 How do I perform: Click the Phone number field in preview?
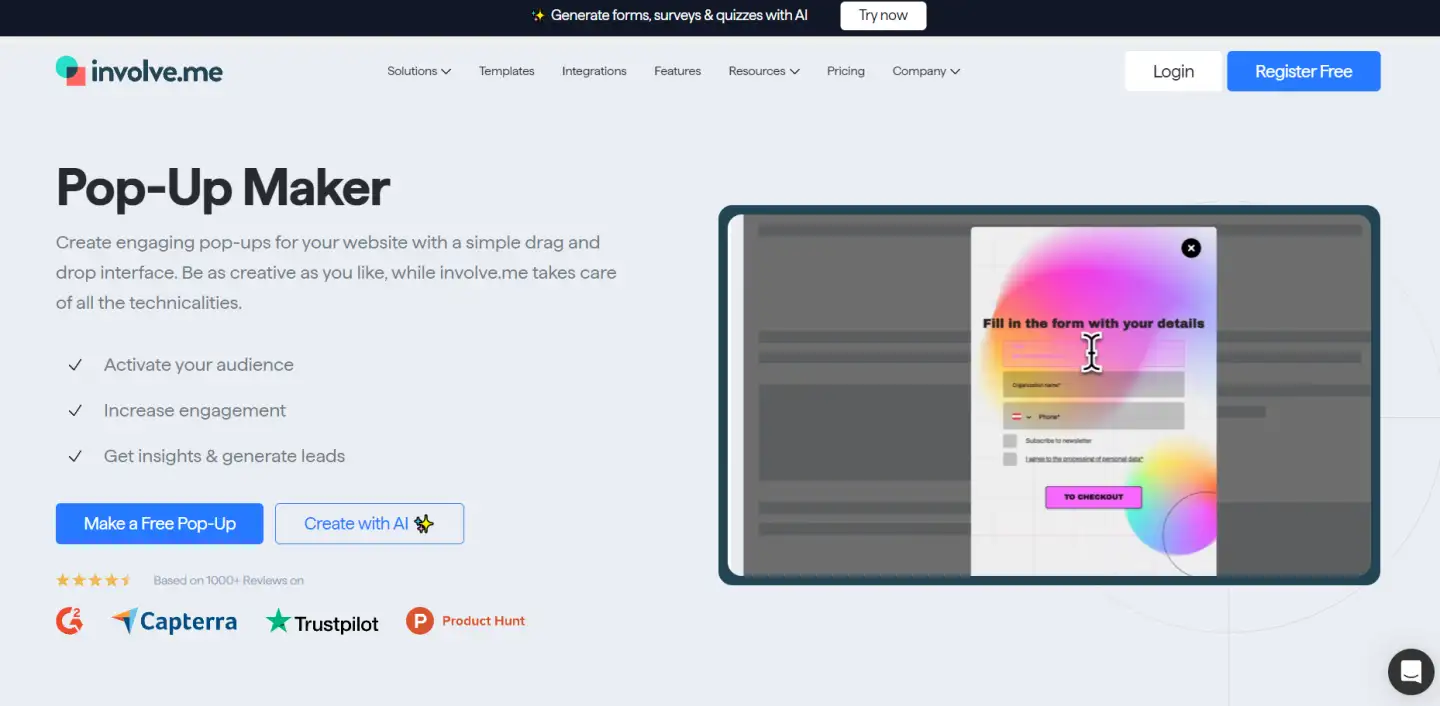[1093, 417]
